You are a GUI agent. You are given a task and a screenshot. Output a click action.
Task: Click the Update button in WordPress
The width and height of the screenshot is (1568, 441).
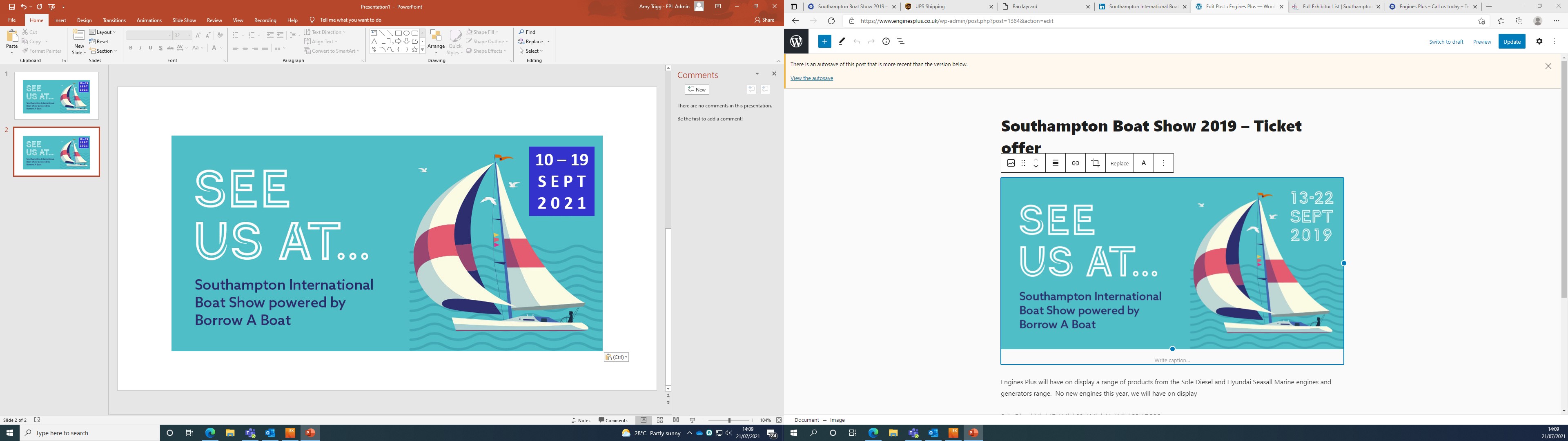click(x=1511, y=41)
